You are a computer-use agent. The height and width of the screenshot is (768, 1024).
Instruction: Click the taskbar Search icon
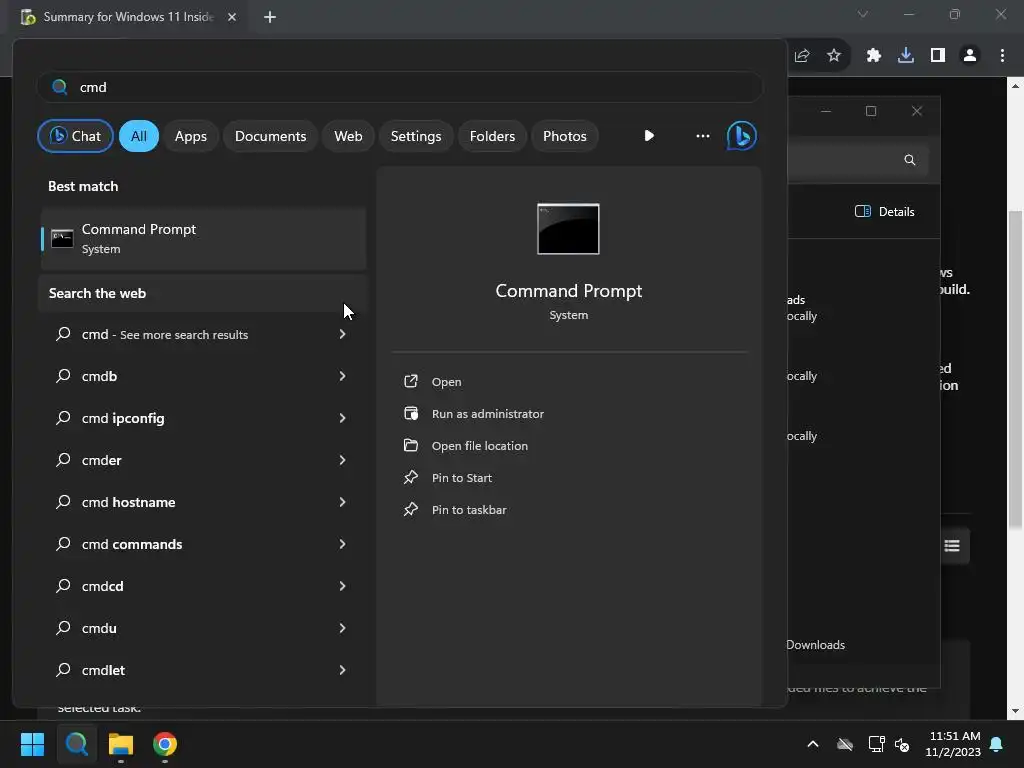(76, 744)
